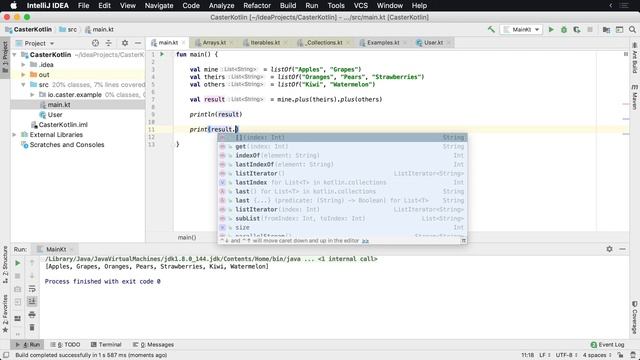Minimize the Run panel with dash icon
640x360 pixels.
[622, 249]
